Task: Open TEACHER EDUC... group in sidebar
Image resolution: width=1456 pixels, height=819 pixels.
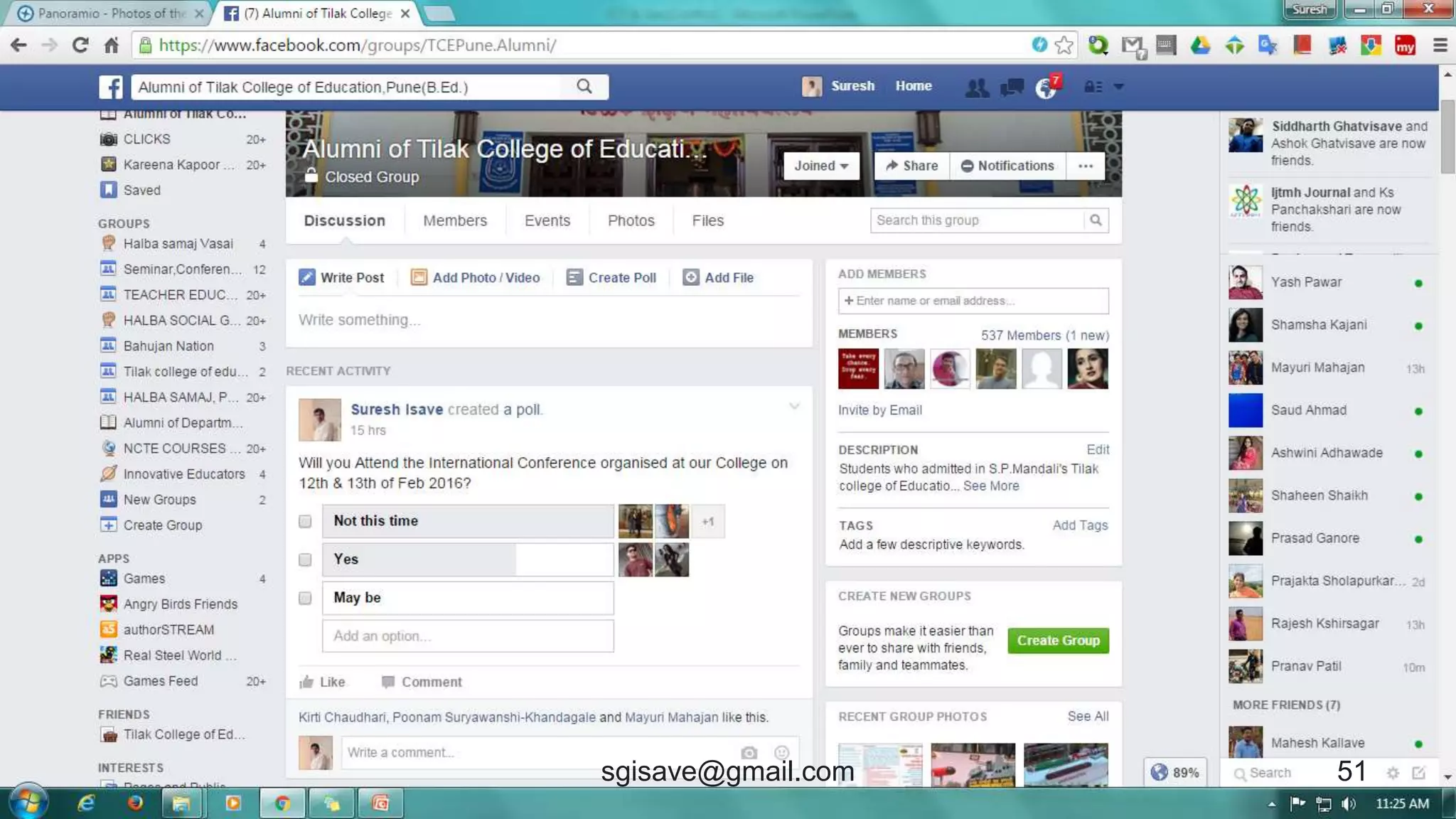Action: click(184, 295)
